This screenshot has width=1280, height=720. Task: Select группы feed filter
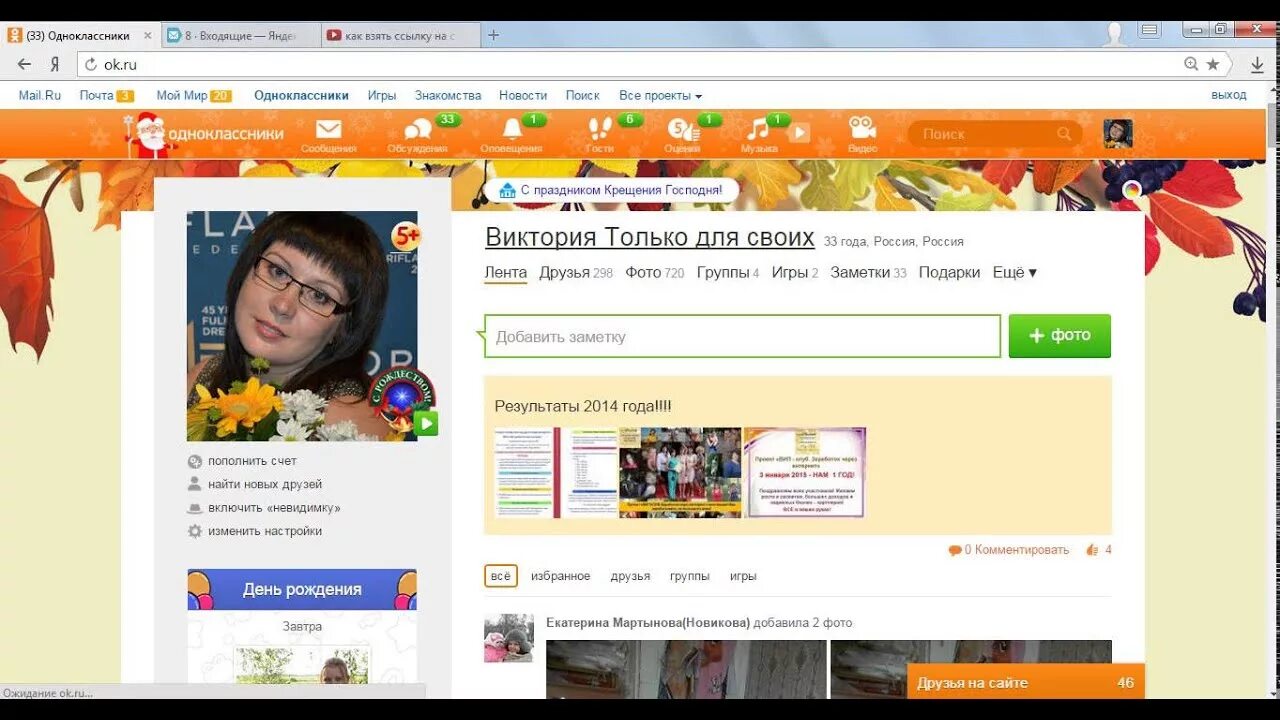click(x=690, y=576)
